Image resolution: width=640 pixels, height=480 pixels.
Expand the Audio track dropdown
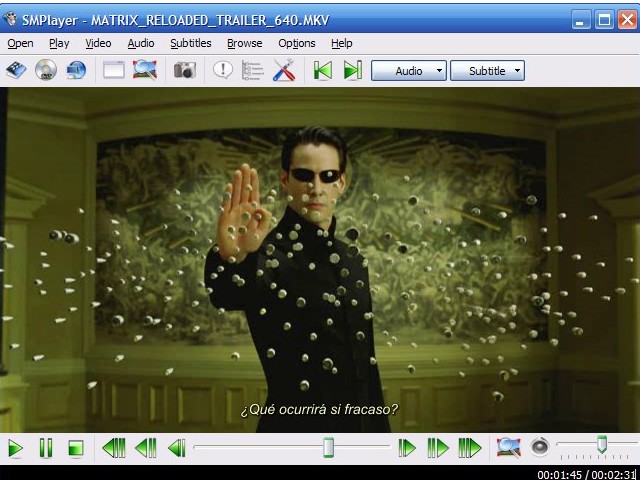(x=409, y=71)
